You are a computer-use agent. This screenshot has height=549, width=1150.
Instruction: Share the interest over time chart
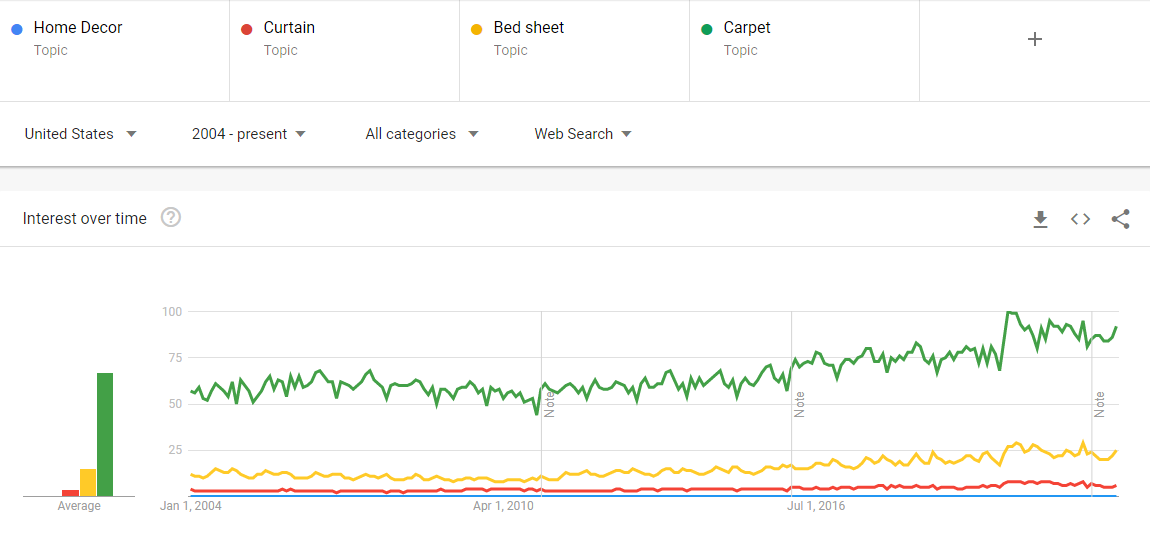[1120, 219]
